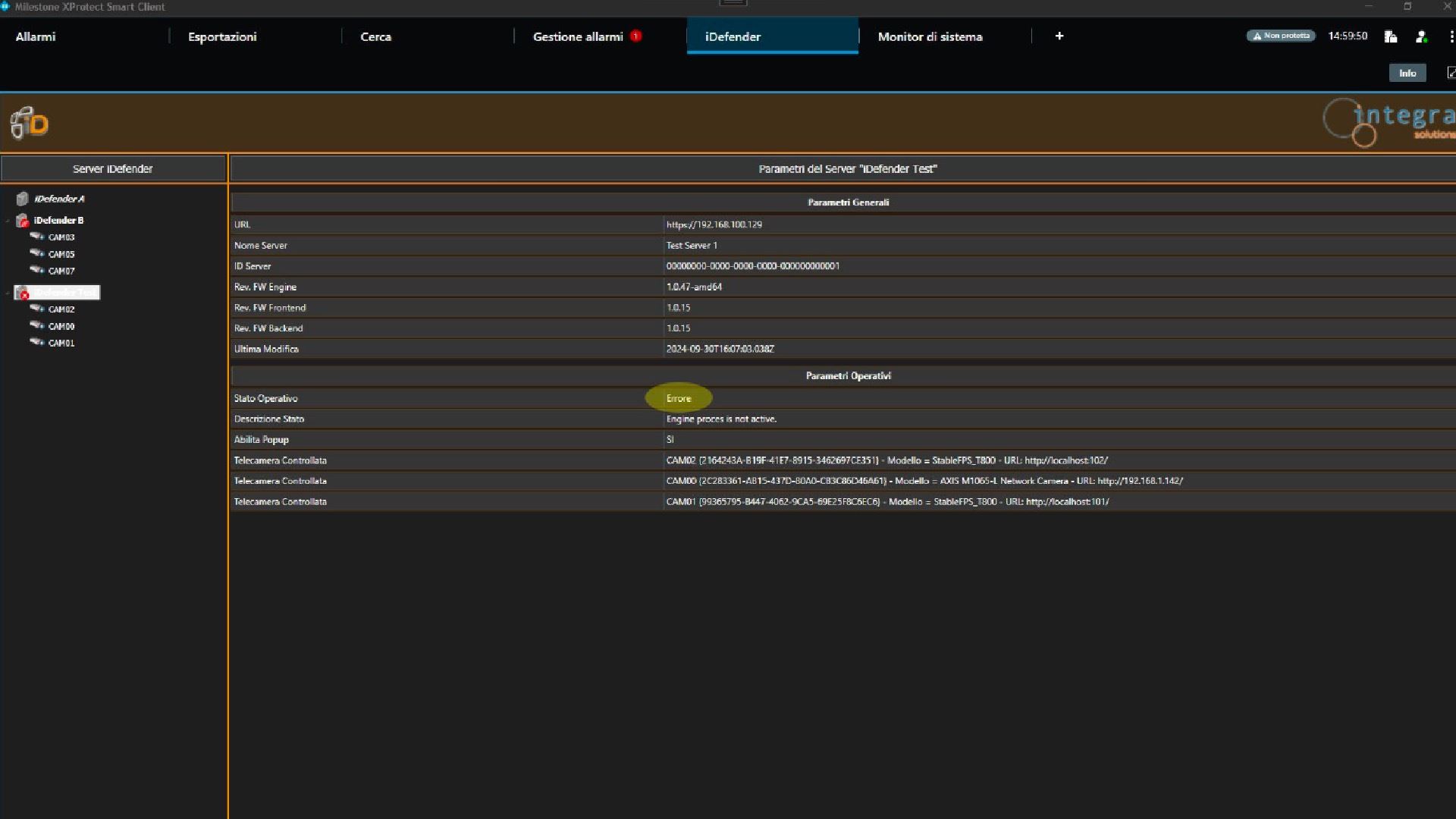This screenshot has height=819, width=1456.
Task: Collapse the iDefender Test tree node
Action: 8,293
